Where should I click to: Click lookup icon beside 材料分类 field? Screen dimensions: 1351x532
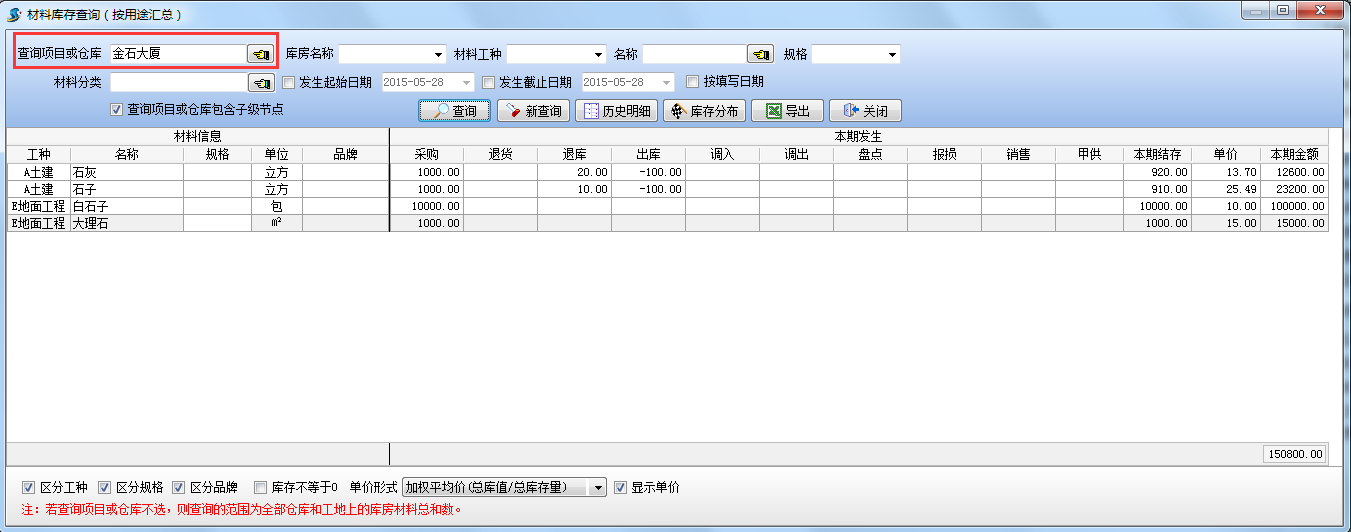260,82
